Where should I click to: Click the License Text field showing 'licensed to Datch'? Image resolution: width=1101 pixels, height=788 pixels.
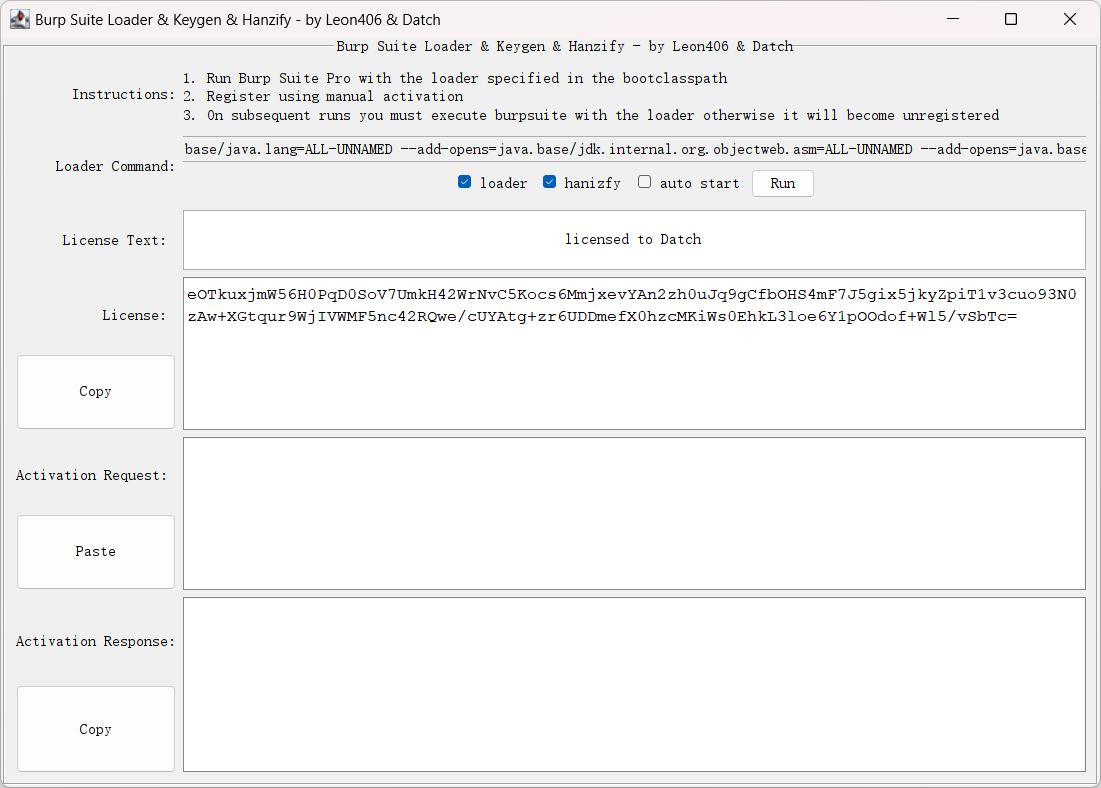tap(634, 239)
